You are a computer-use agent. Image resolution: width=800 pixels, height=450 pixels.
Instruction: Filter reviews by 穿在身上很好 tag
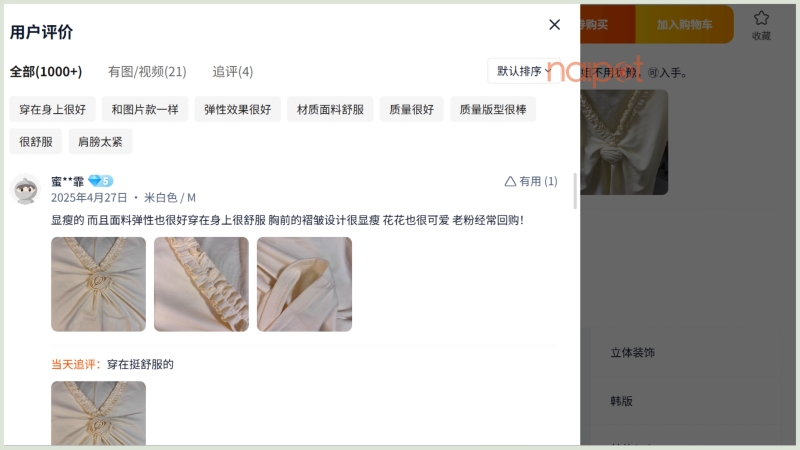(52, 110)
